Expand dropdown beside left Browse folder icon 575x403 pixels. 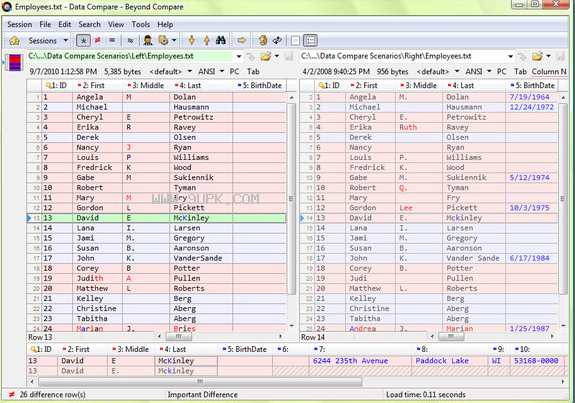[x=277, y=56]
